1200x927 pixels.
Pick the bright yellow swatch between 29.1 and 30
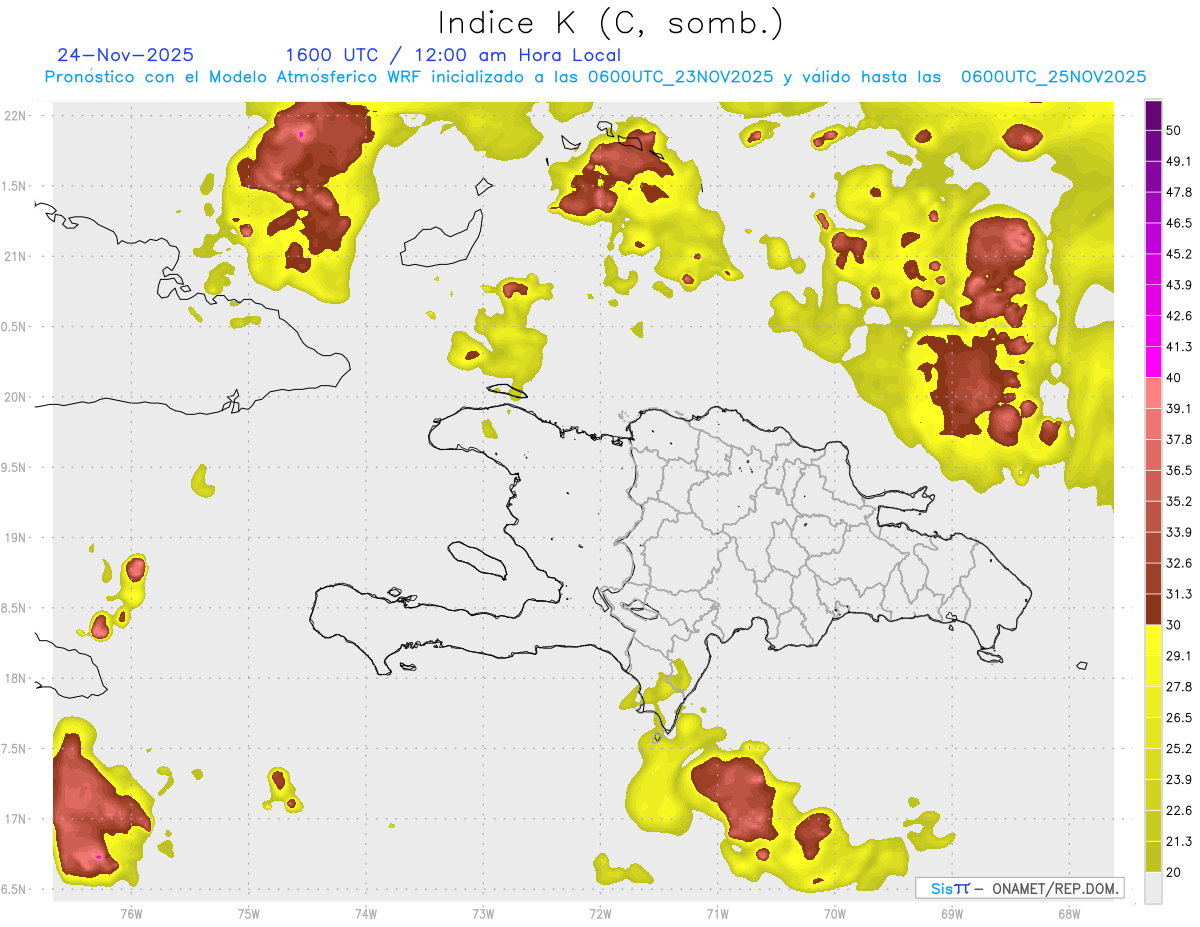tap(1153, 641)
